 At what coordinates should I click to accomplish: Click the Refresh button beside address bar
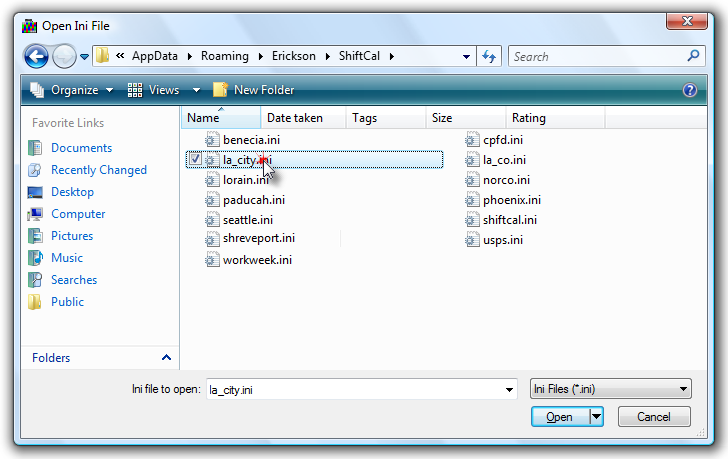[489, 57]
